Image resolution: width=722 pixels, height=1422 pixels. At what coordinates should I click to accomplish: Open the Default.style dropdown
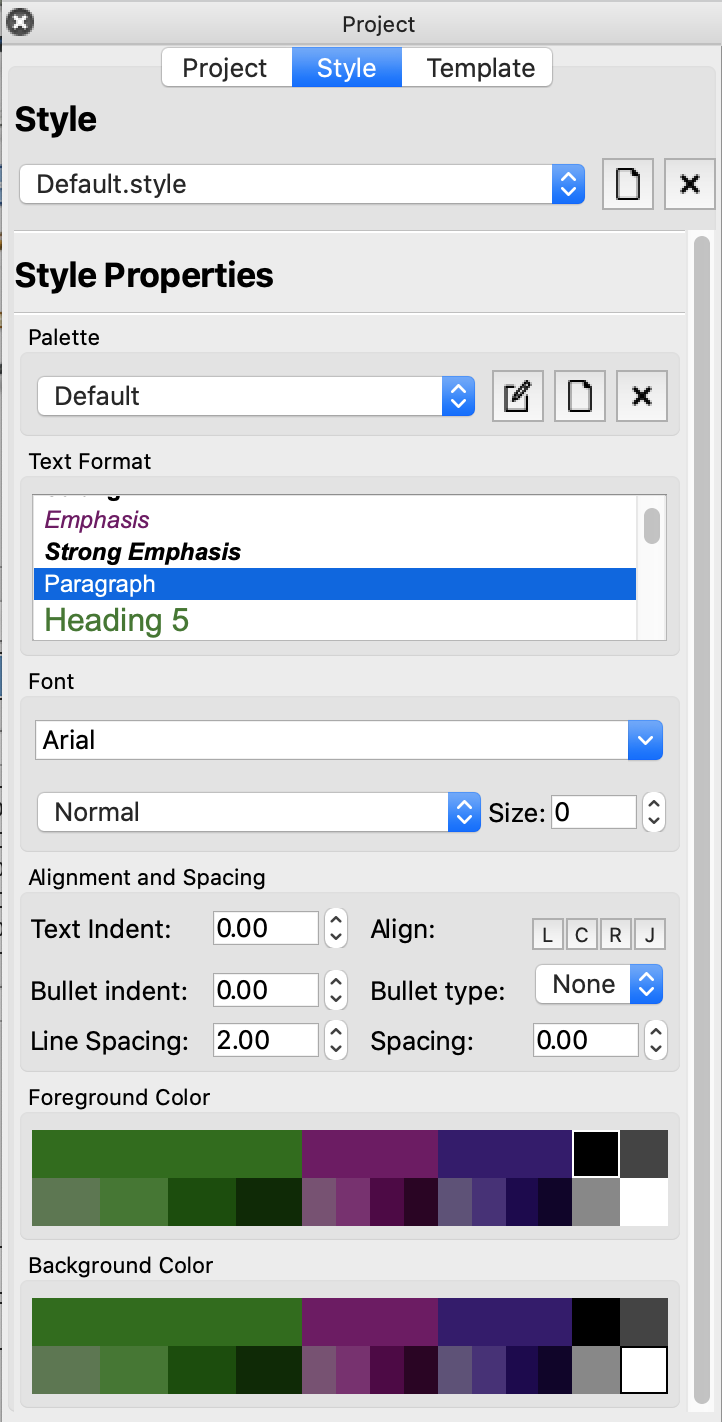click(301, 184)
